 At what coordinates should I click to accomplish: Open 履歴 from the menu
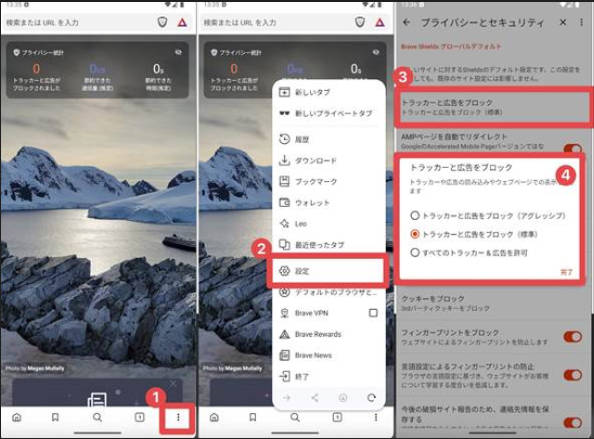click(x=329, y=139)
